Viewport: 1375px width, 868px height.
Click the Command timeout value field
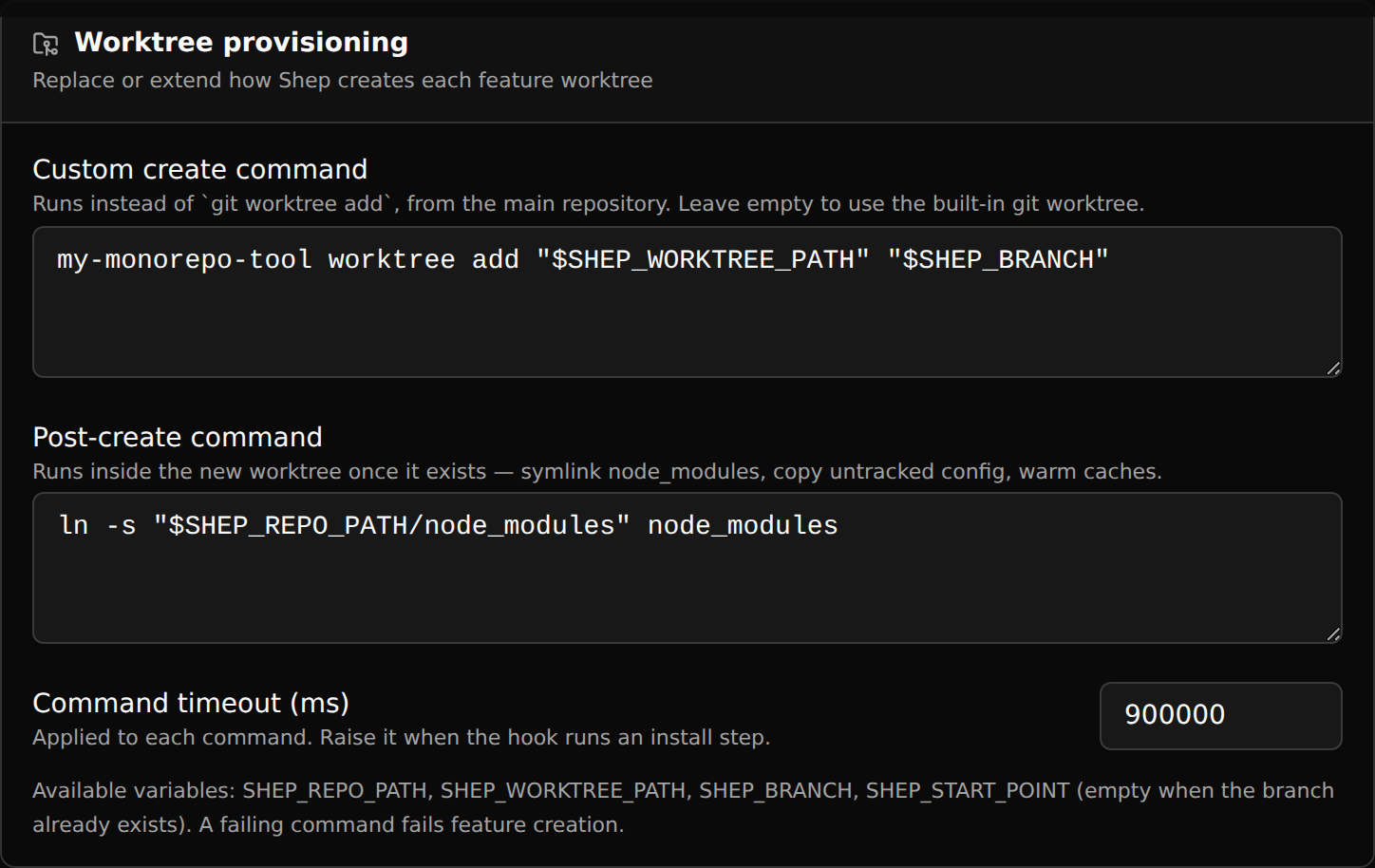coord(1220,715)
